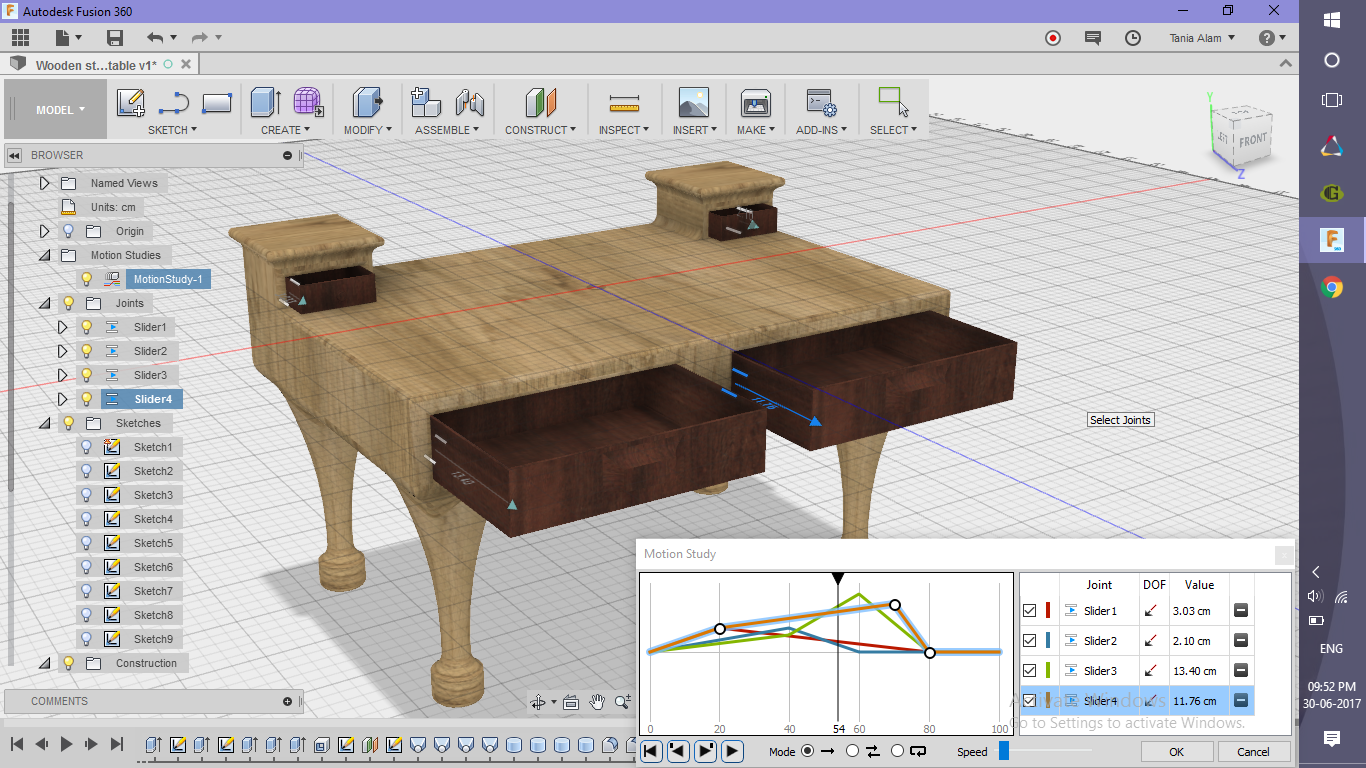The width and height of the screenshot is (1366, 768).
Task: Open the Tania Alam account dropdown
Action: pos(1202,38)
